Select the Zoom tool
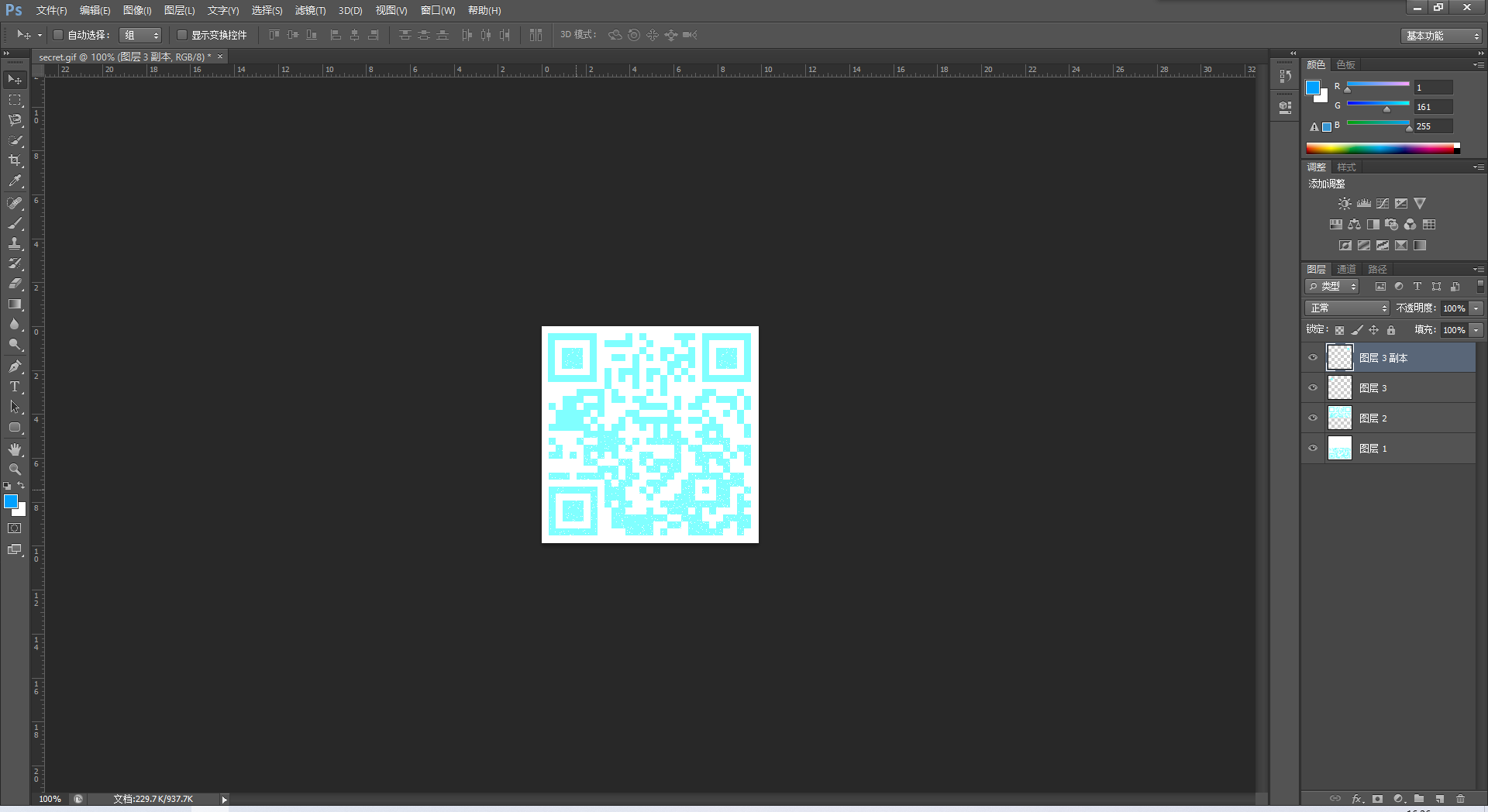1488x812 pixels. tap(15, 470)
